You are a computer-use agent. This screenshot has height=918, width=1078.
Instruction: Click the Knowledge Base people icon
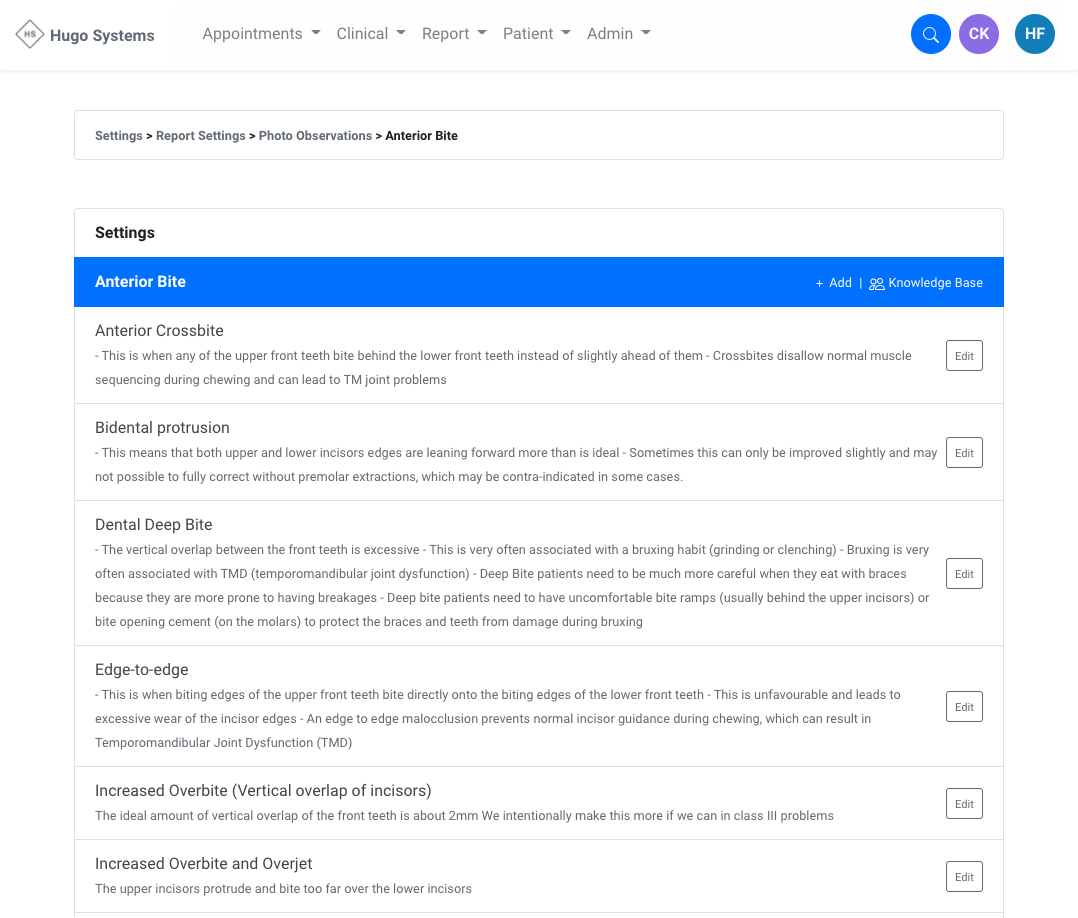pyautogui.click(x=877, y=284)
